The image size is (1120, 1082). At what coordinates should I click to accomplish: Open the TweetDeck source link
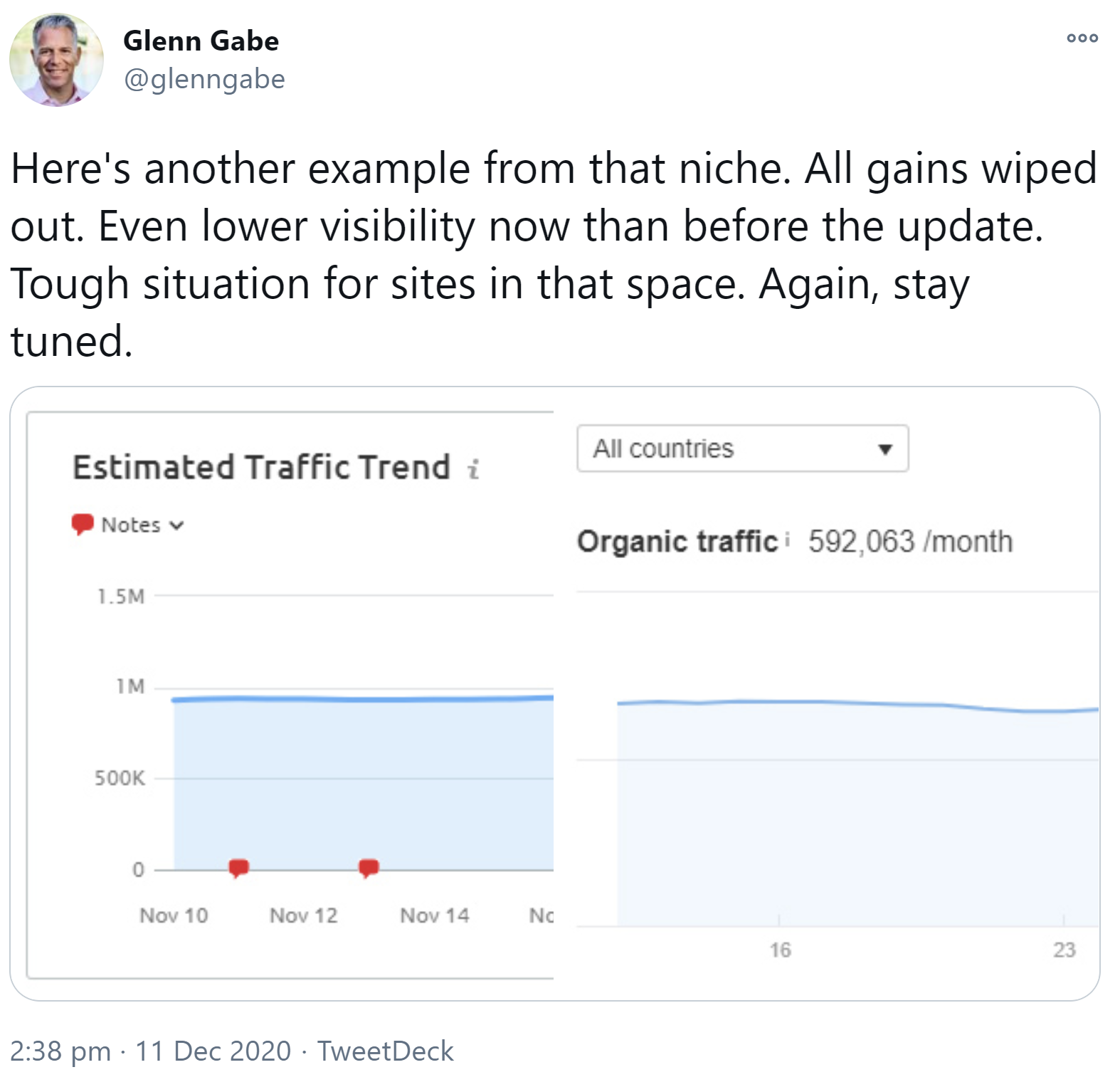click(x=385, y=1049)
